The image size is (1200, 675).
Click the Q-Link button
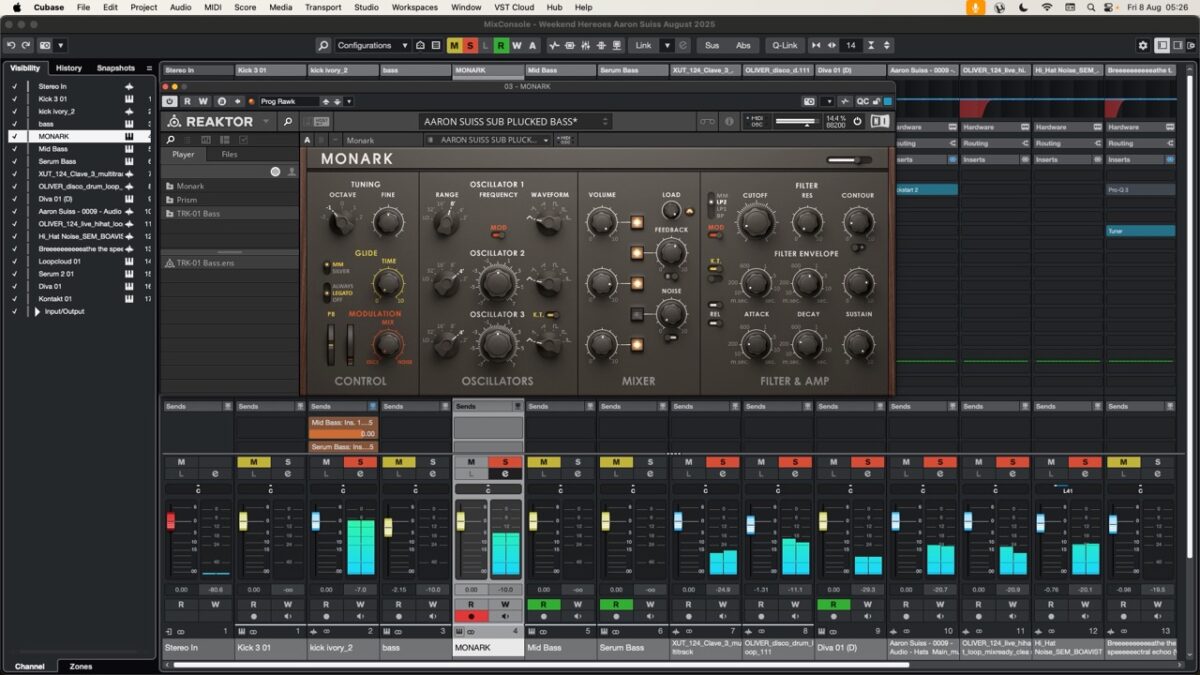click(784, 45)
